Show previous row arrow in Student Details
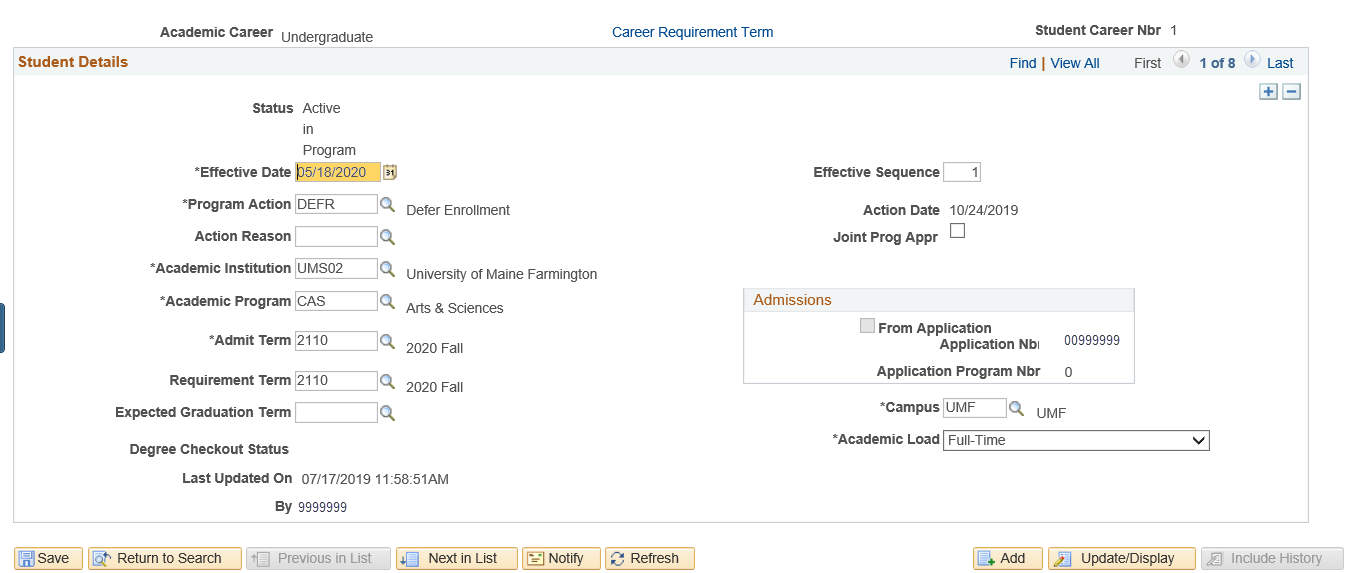 point(1181,61)
